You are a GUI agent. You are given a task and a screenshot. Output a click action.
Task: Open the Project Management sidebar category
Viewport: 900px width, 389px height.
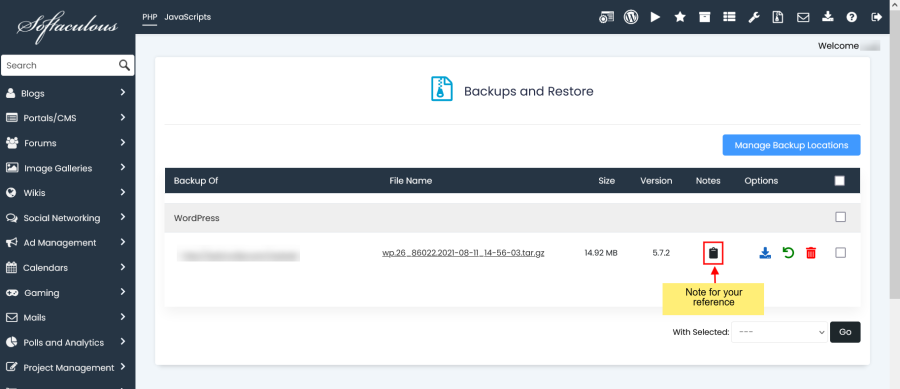coord(69,368)
